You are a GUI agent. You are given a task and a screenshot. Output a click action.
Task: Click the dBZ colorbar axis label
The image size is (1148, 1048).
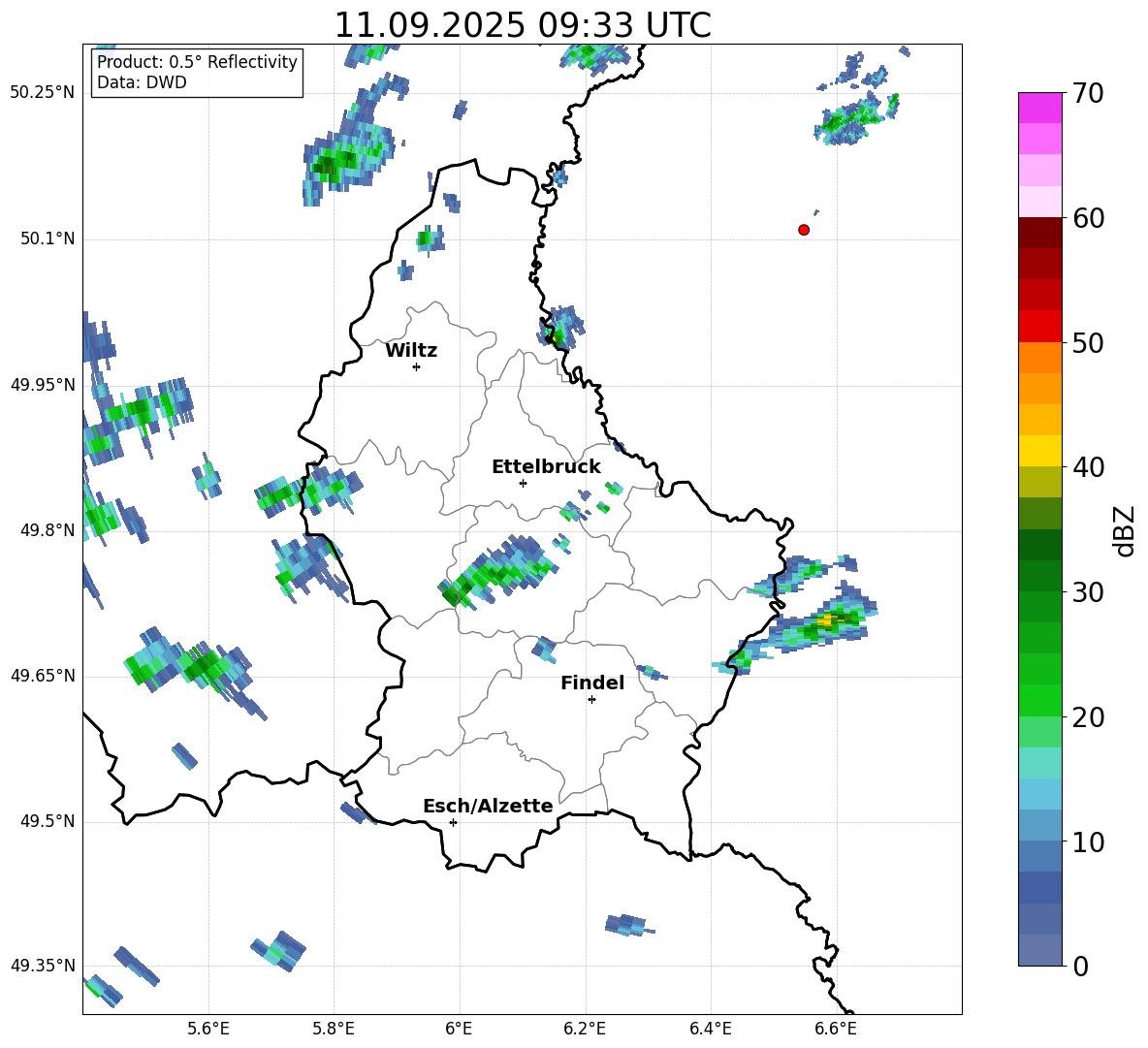coord(1125,531)
